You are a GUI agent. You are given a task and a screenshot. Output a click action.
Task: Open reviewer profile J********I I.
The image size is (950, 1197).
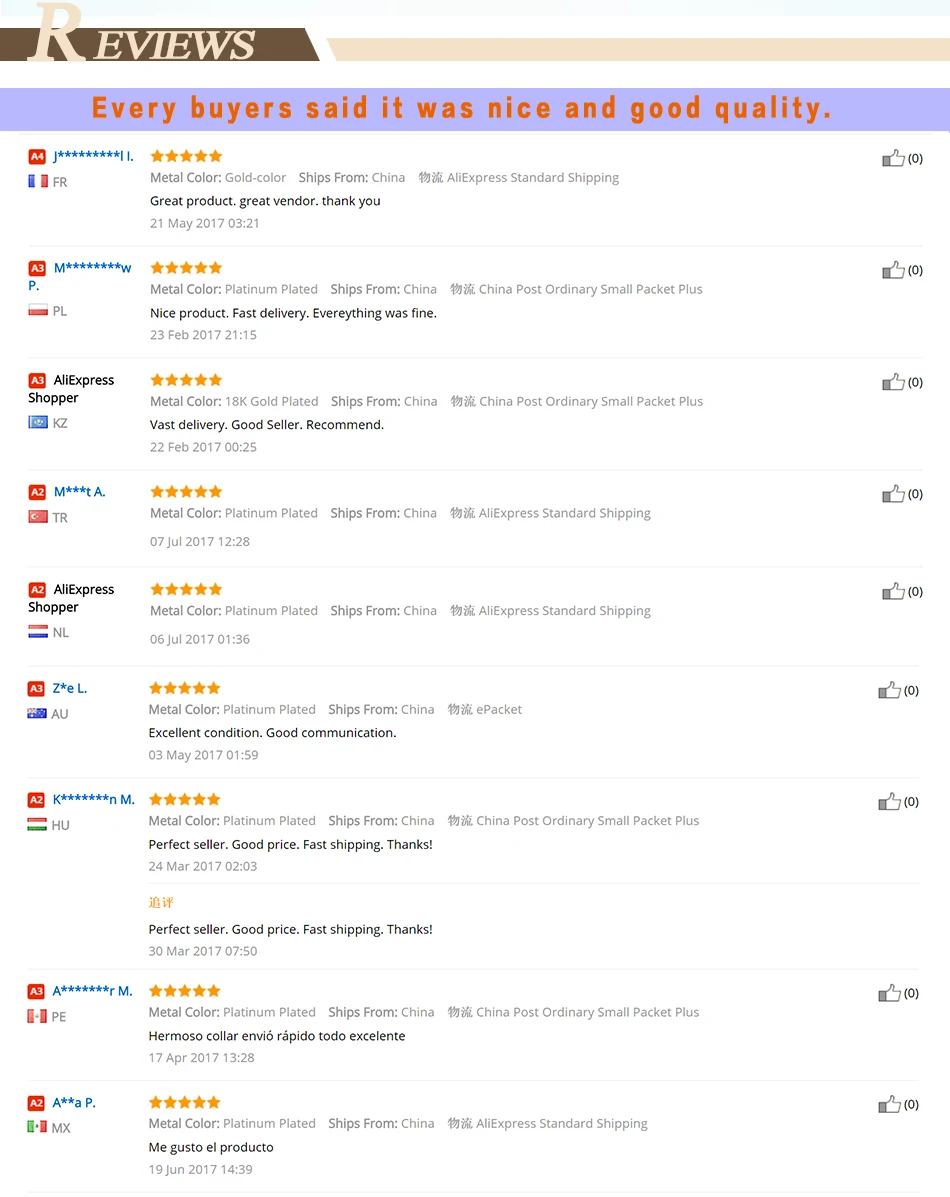[x=93, y=156]
